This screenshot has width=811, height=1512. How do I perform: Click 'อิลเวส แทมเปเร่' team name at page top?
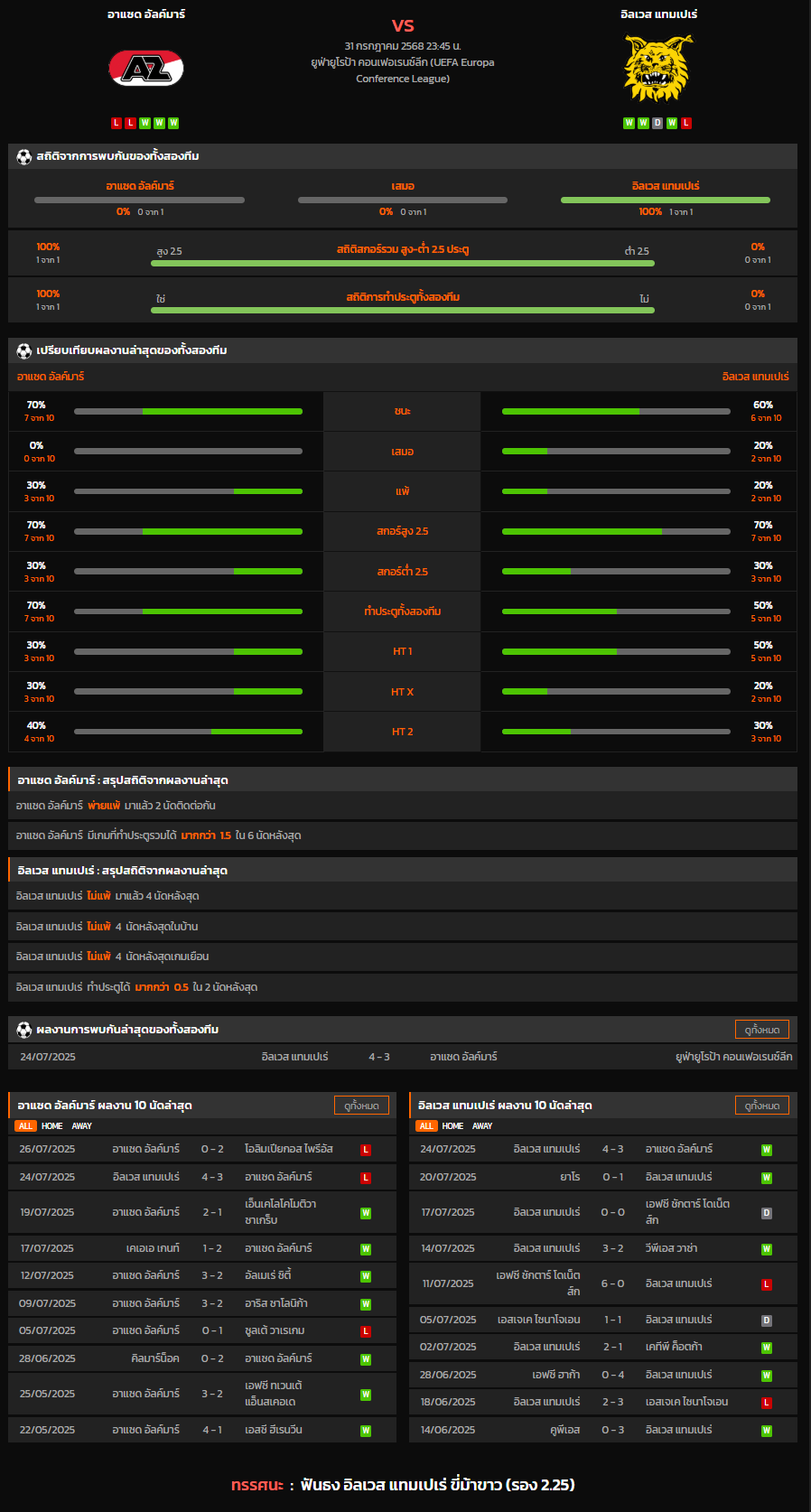[659, 14]
